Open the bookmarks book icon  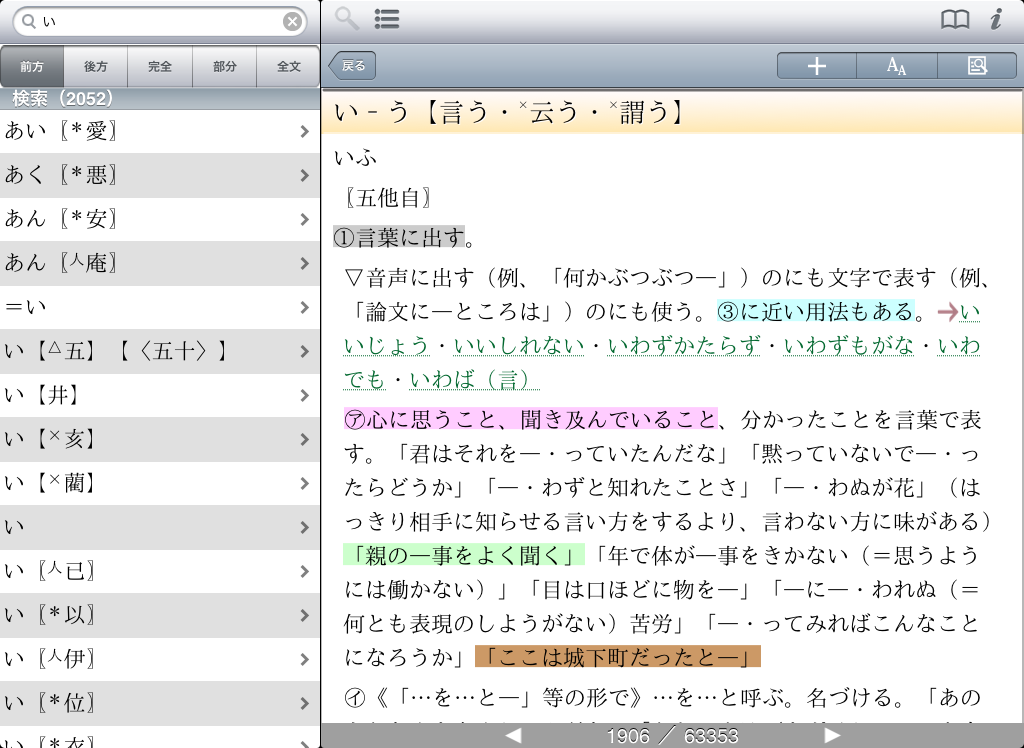pyautogui.click(x=955, y=19)
